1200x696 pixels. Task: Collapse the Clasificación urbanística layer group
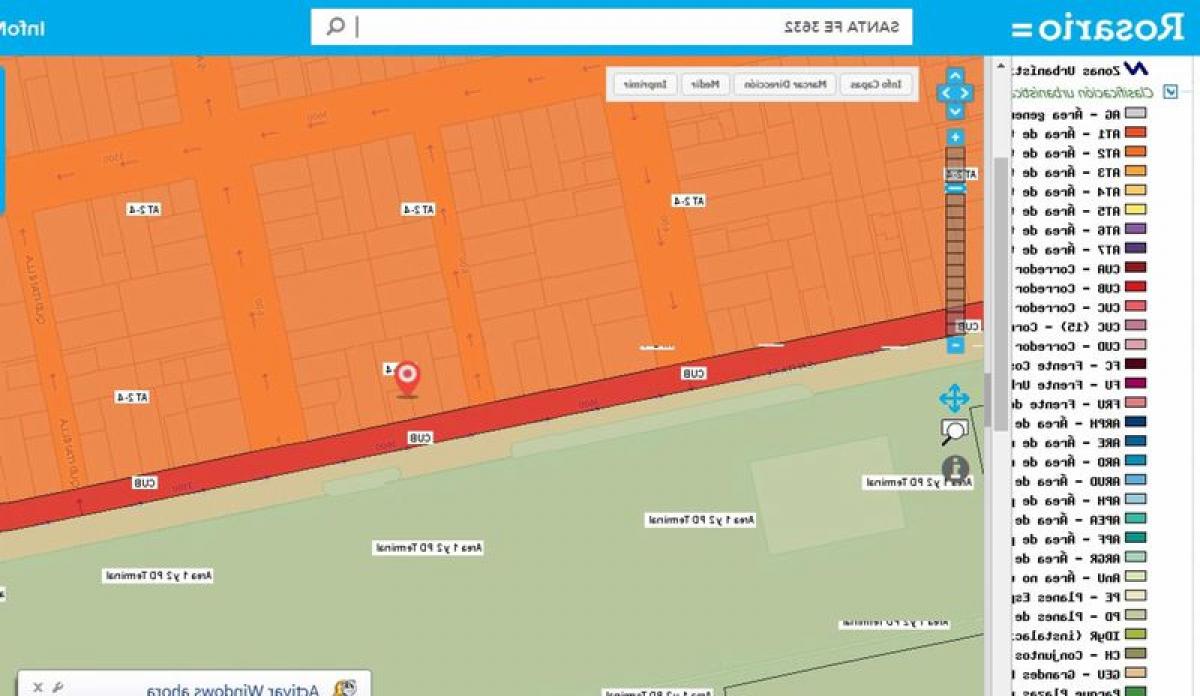click(1171, 92)
